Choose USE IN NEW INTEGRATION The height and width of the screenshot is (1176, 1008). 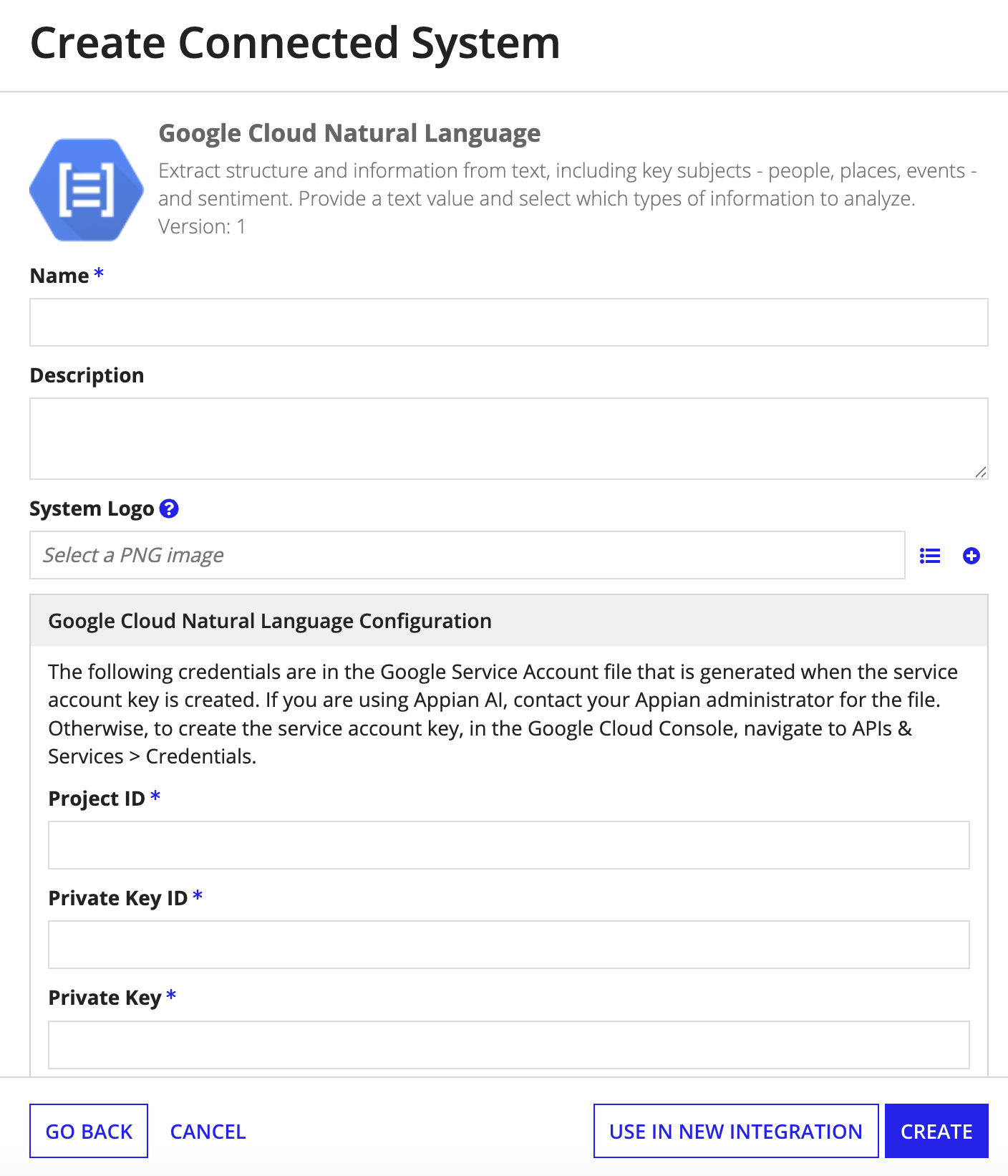[x=736, y=1131]
